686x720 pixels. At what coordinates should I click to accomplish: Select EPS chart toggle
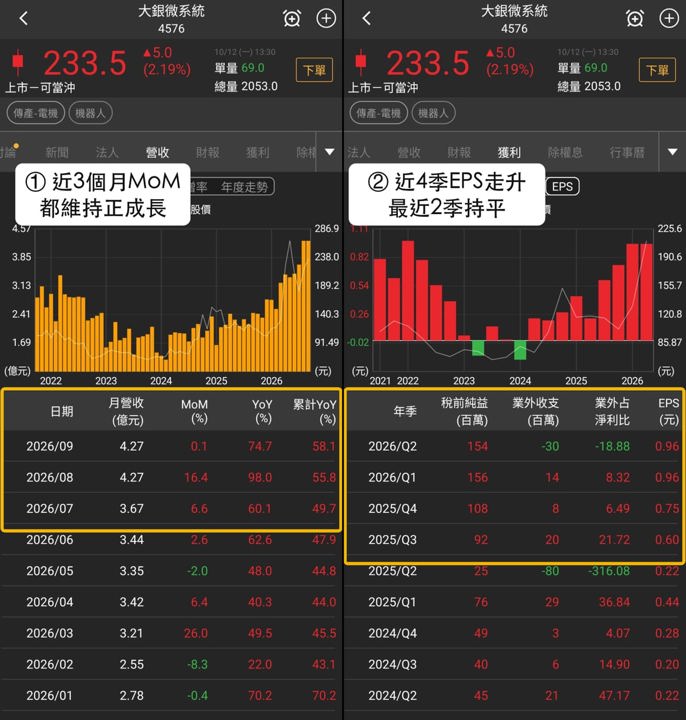tap(562, 186)
